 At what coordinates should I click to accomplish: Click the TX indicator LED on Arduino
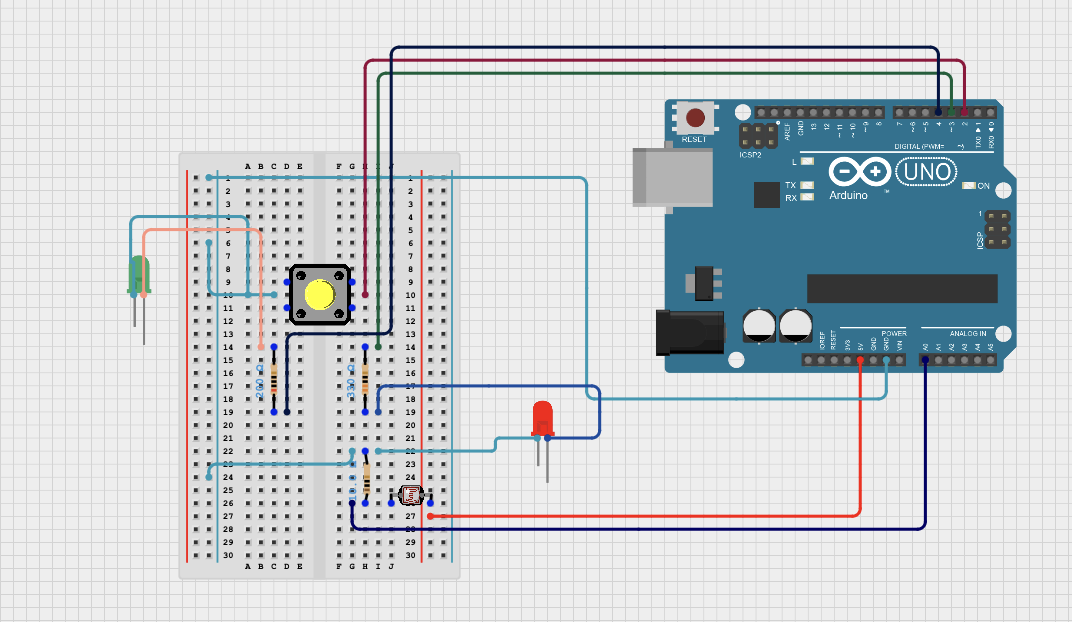click(807, 186)
